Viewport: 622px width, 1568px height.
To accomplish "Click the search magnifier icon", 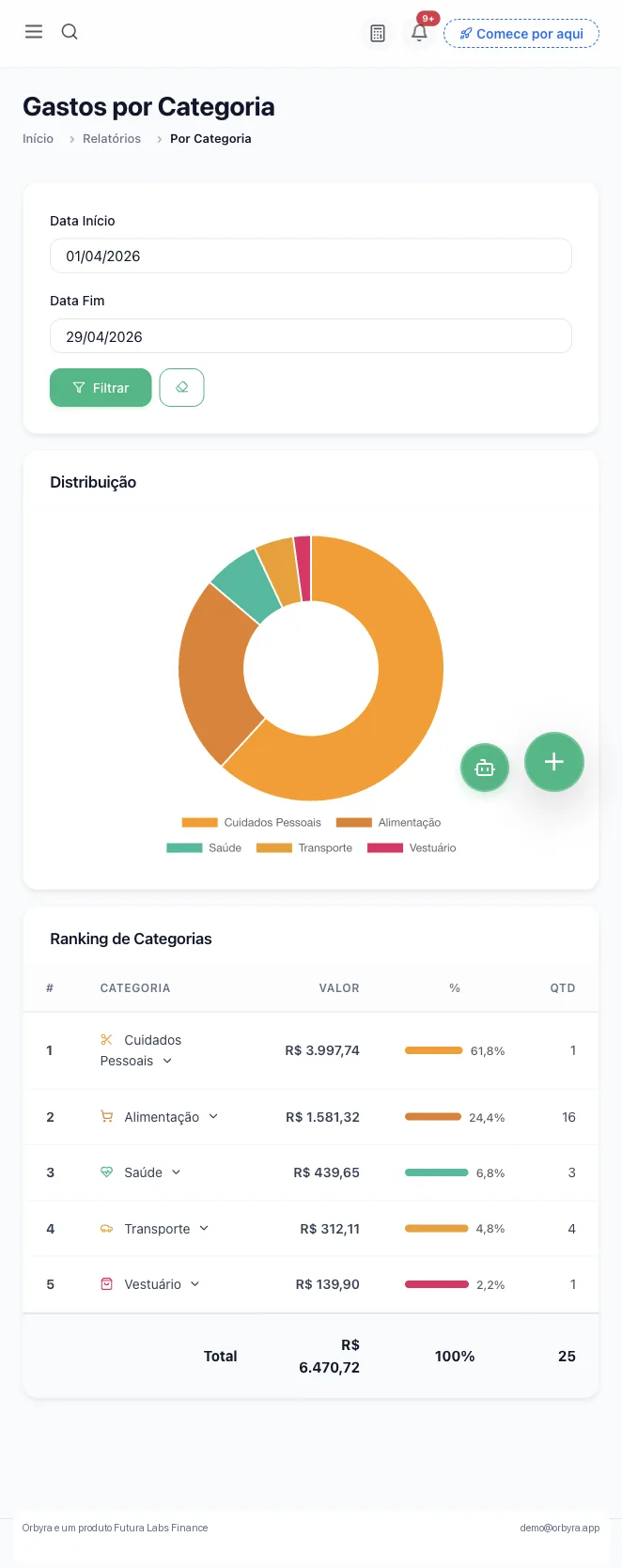I will 70,32.
